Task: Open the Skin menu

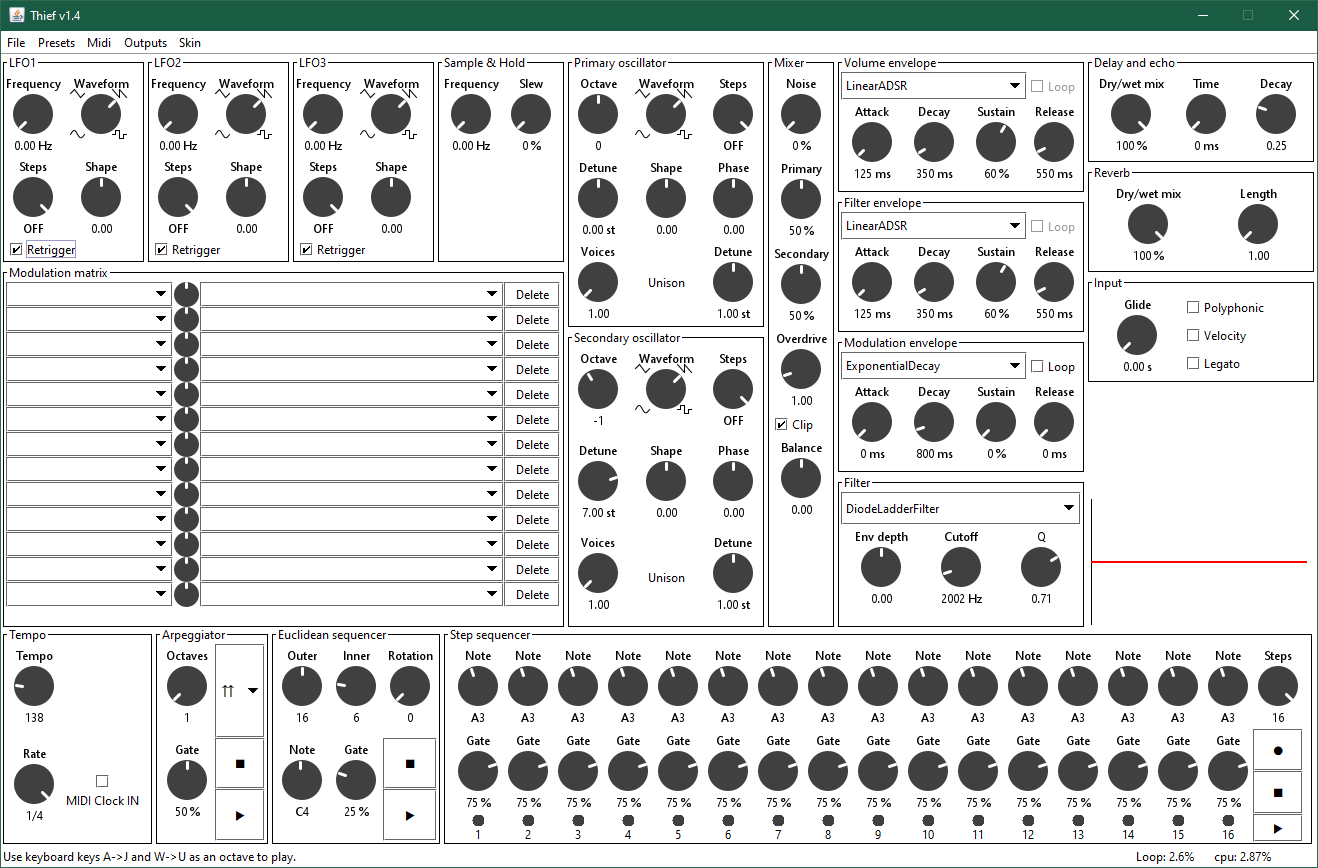Action: coord(189,43)
